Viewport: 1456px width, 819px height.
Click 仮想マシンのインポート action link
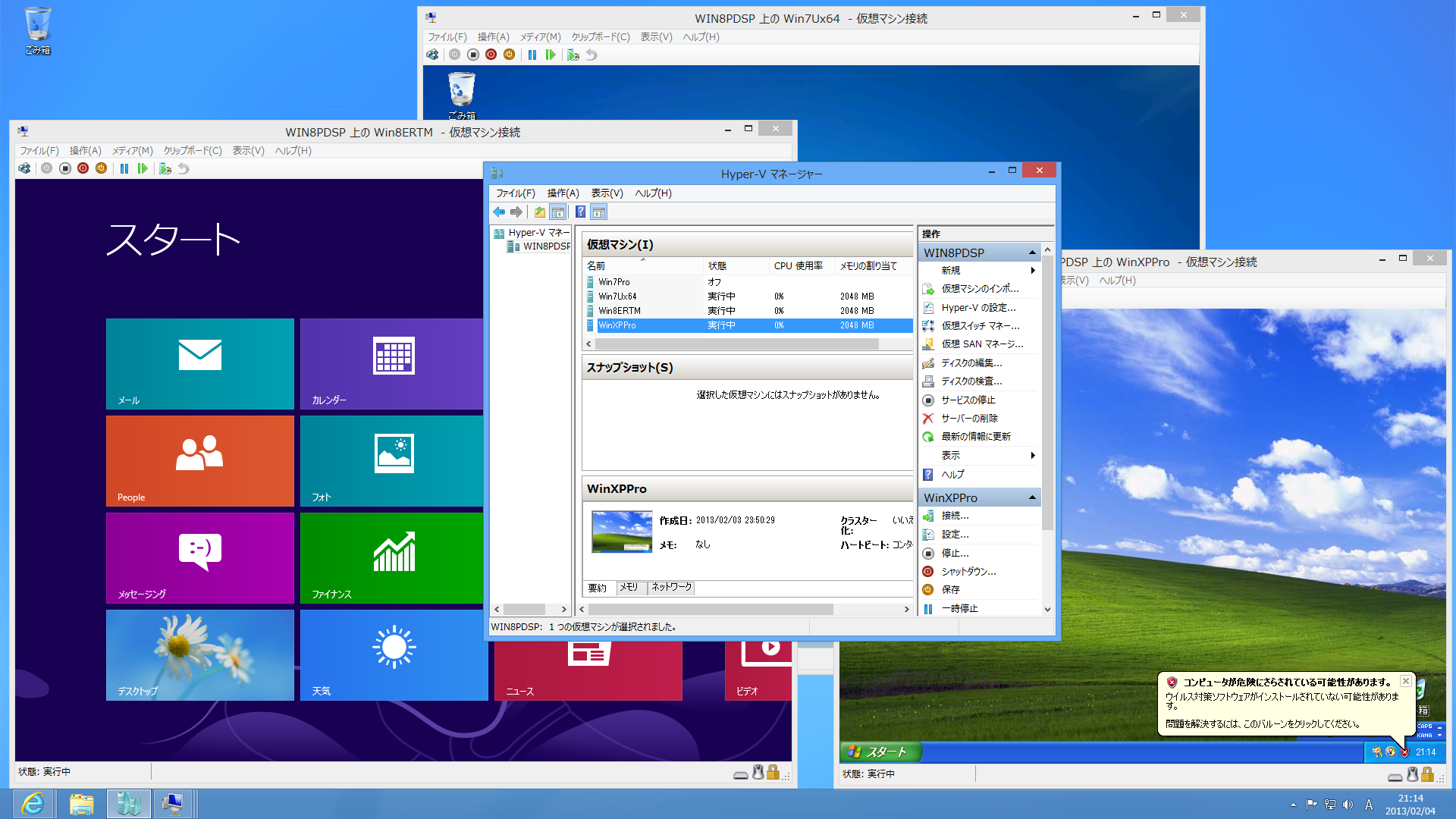pyautogui.click(x=980, y=289)
